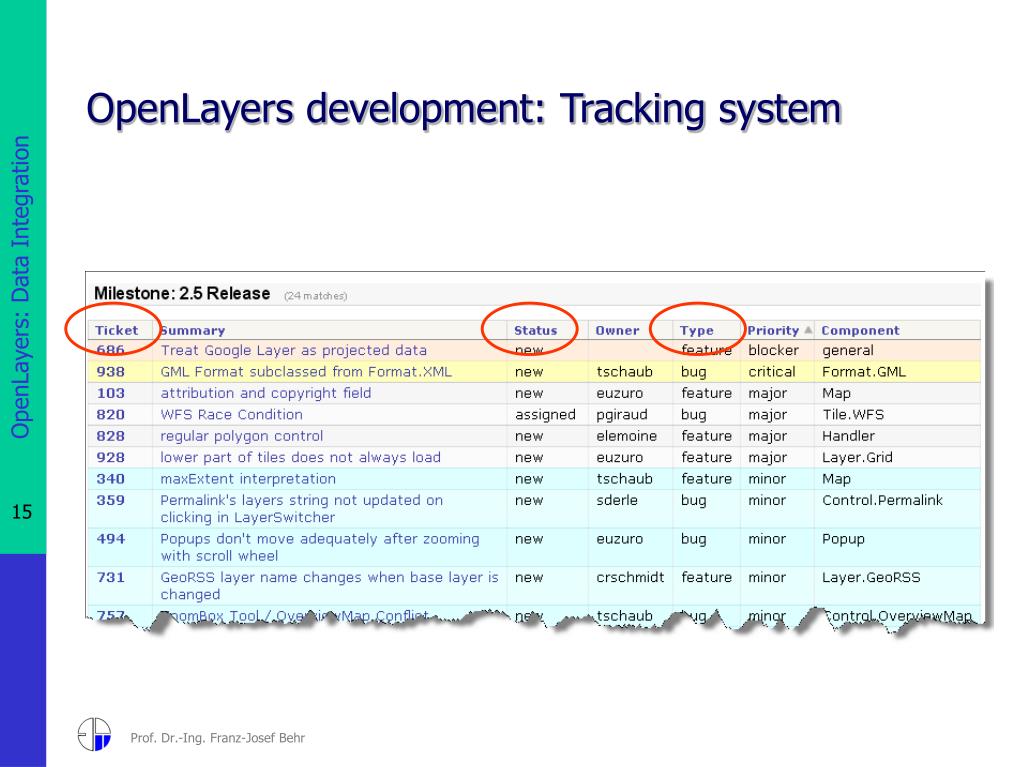This screenshot has width=1023, height=767.
Task: Sort by the Owner column header
Action: pos(617,331)
